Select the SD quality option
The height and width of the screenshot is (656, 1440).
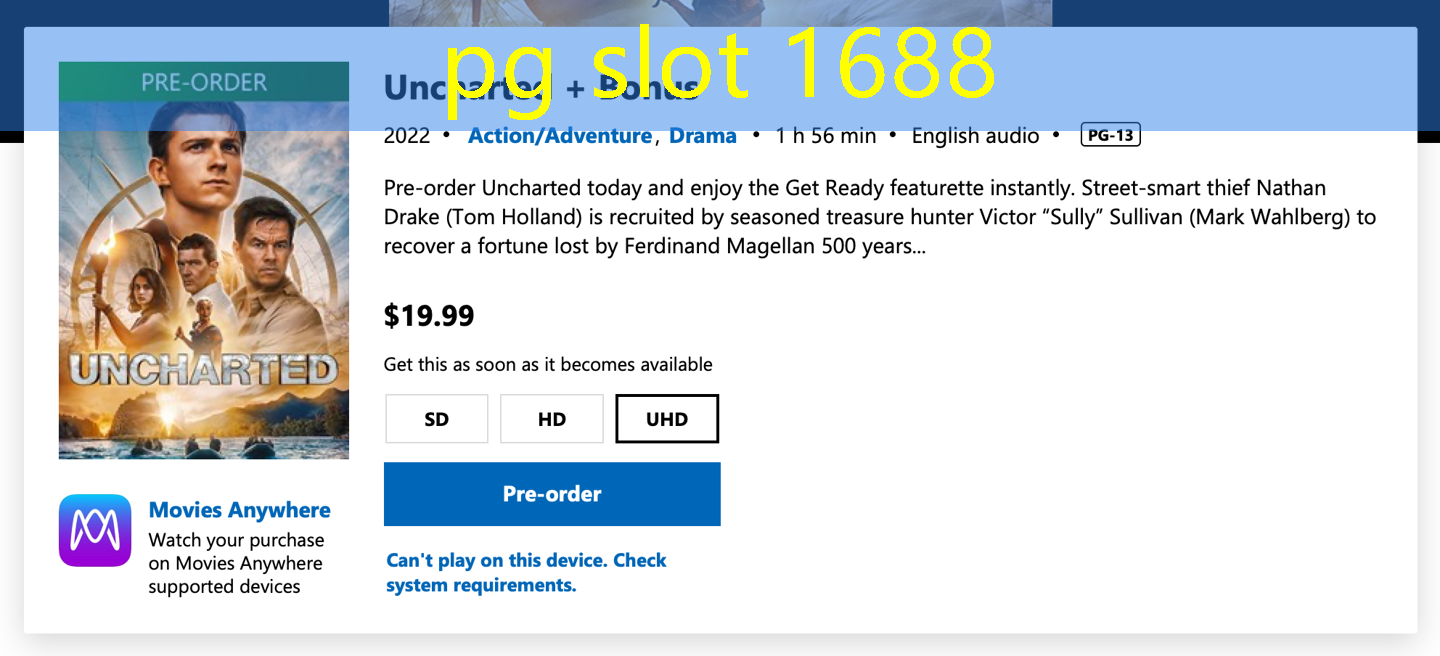point(437,419)
